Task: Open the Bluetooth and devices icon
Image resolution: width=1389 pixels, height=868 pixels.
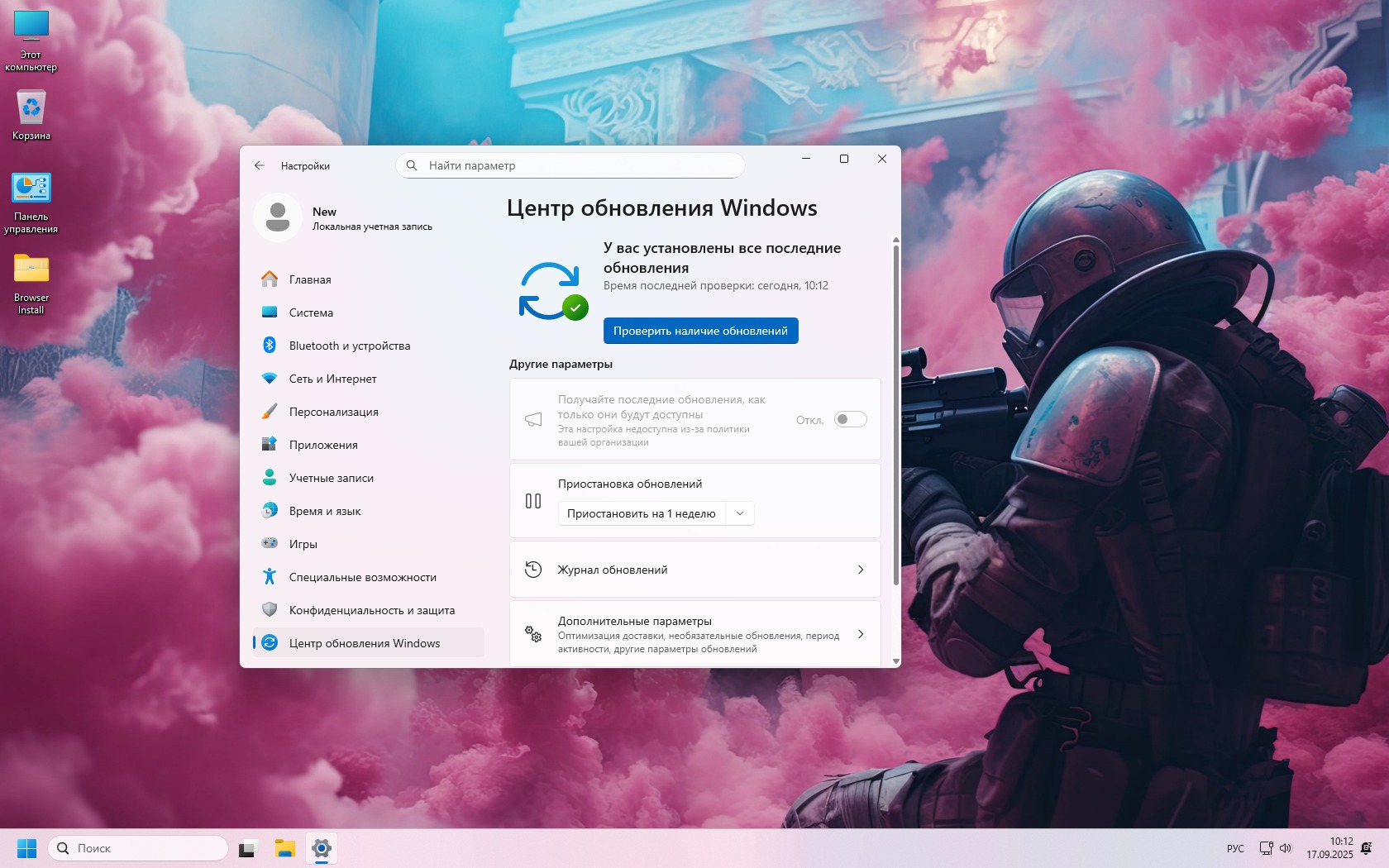Action: click(x=270, y=346)
